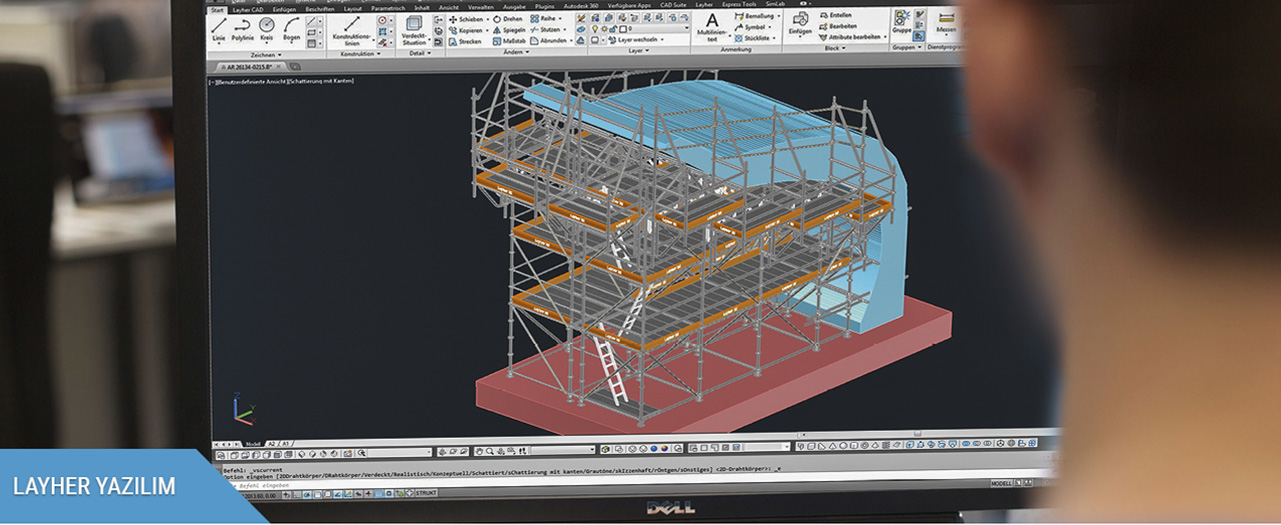The width and height of the screenshot is (1281, 525).
Task: Open the Reihe dropdown arrow
Action: click(560, 18)
